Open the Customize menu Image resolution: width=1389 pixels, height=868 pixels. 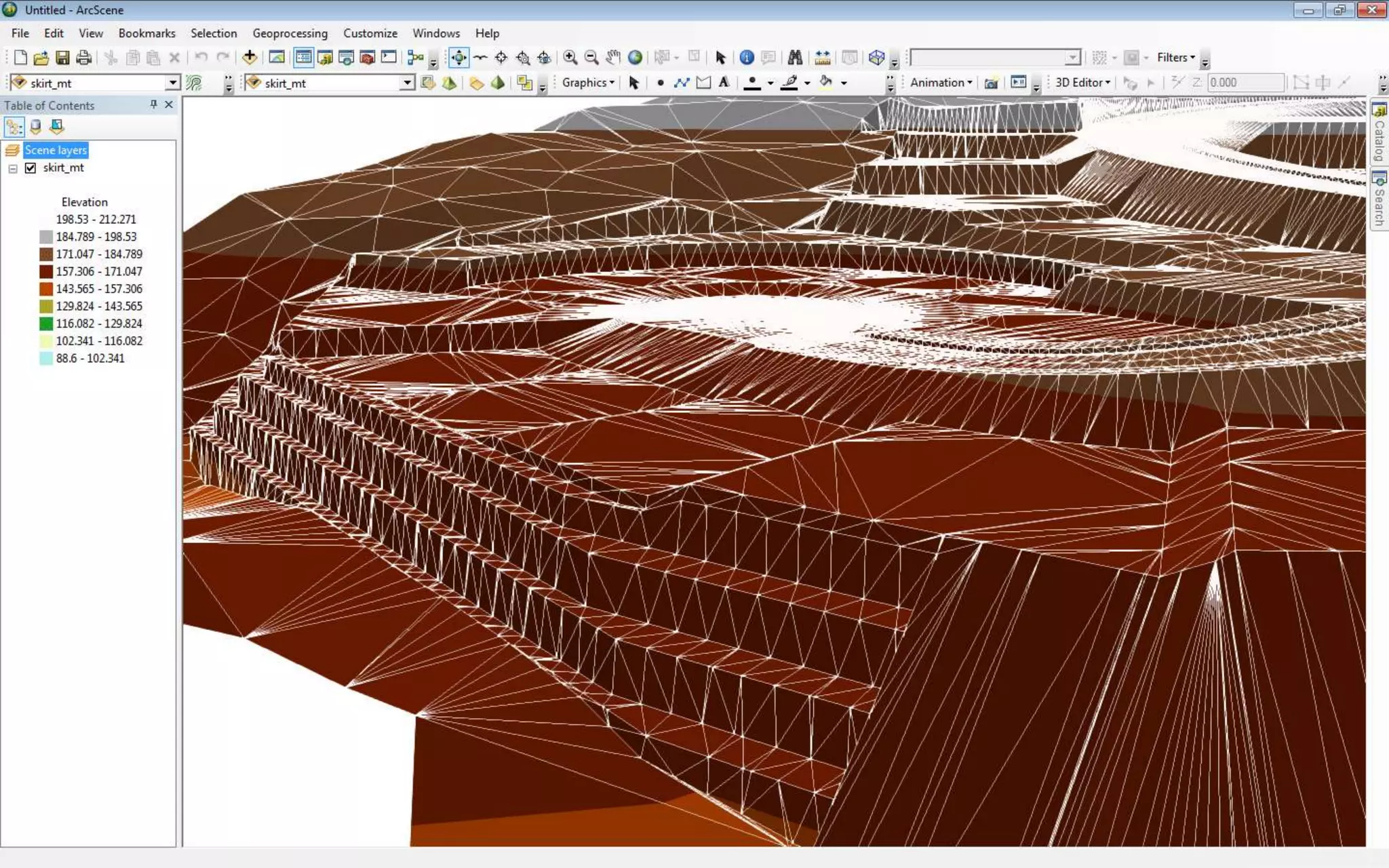pos(370,33)
